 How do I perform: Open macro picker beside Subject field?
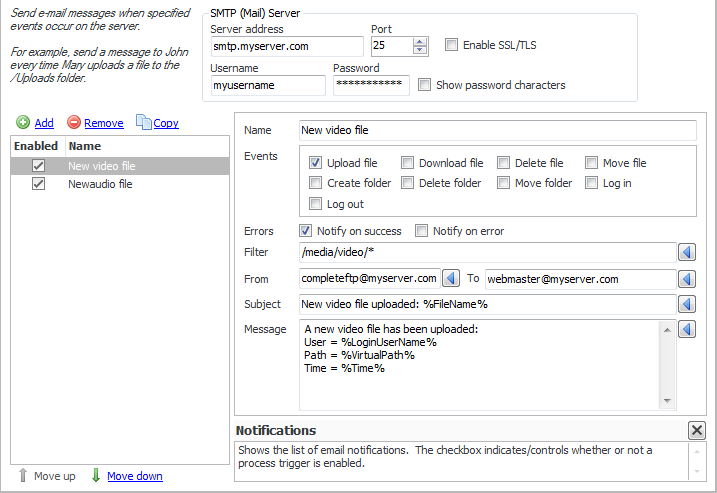click(687, 304)
